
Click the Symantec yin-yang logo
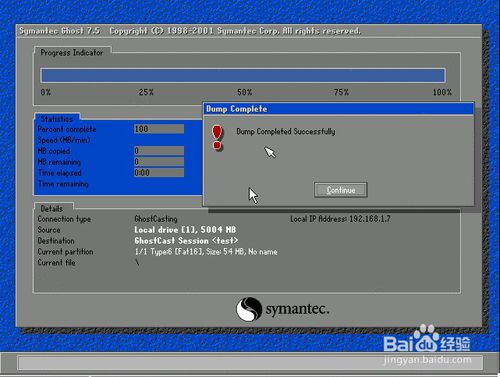click(249, 309)
